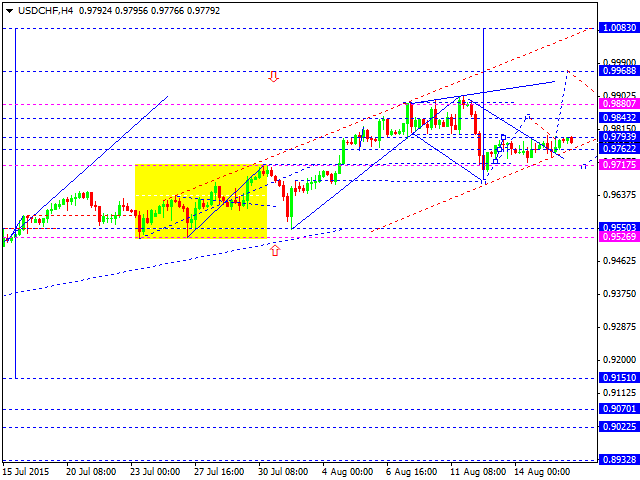Select the 0.97622 price level label
640x480 pixels.
[x=618, y=149]
